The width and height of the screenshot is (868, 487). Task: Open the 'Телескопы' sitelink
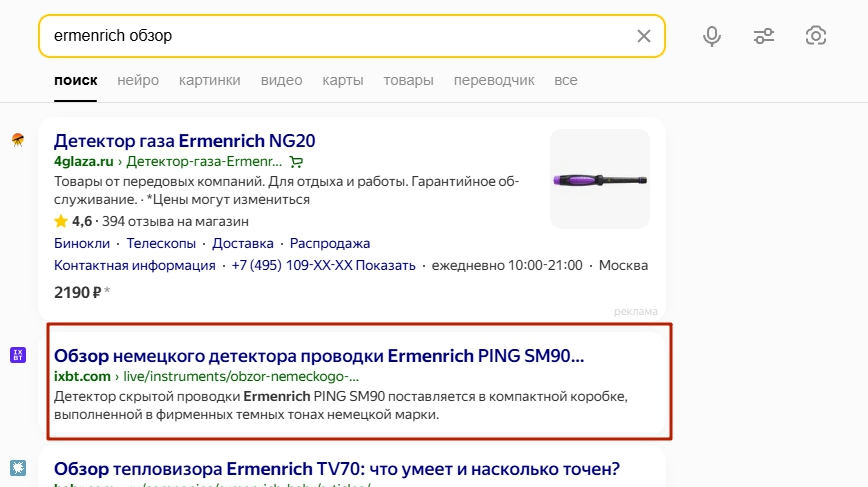click(161, 244)
